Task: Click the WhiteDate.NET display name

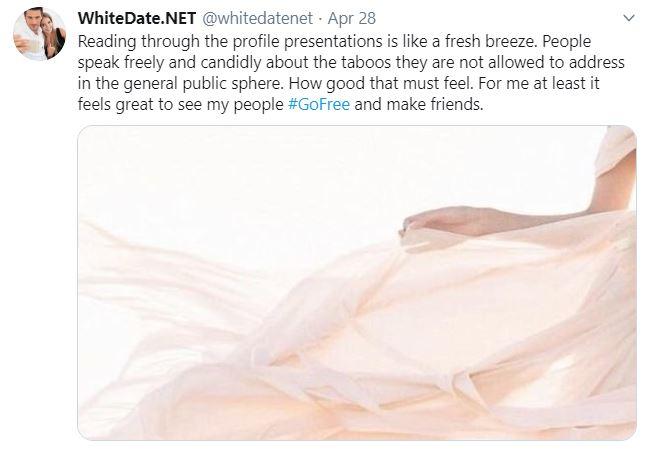Action: [x=137, y=18]
